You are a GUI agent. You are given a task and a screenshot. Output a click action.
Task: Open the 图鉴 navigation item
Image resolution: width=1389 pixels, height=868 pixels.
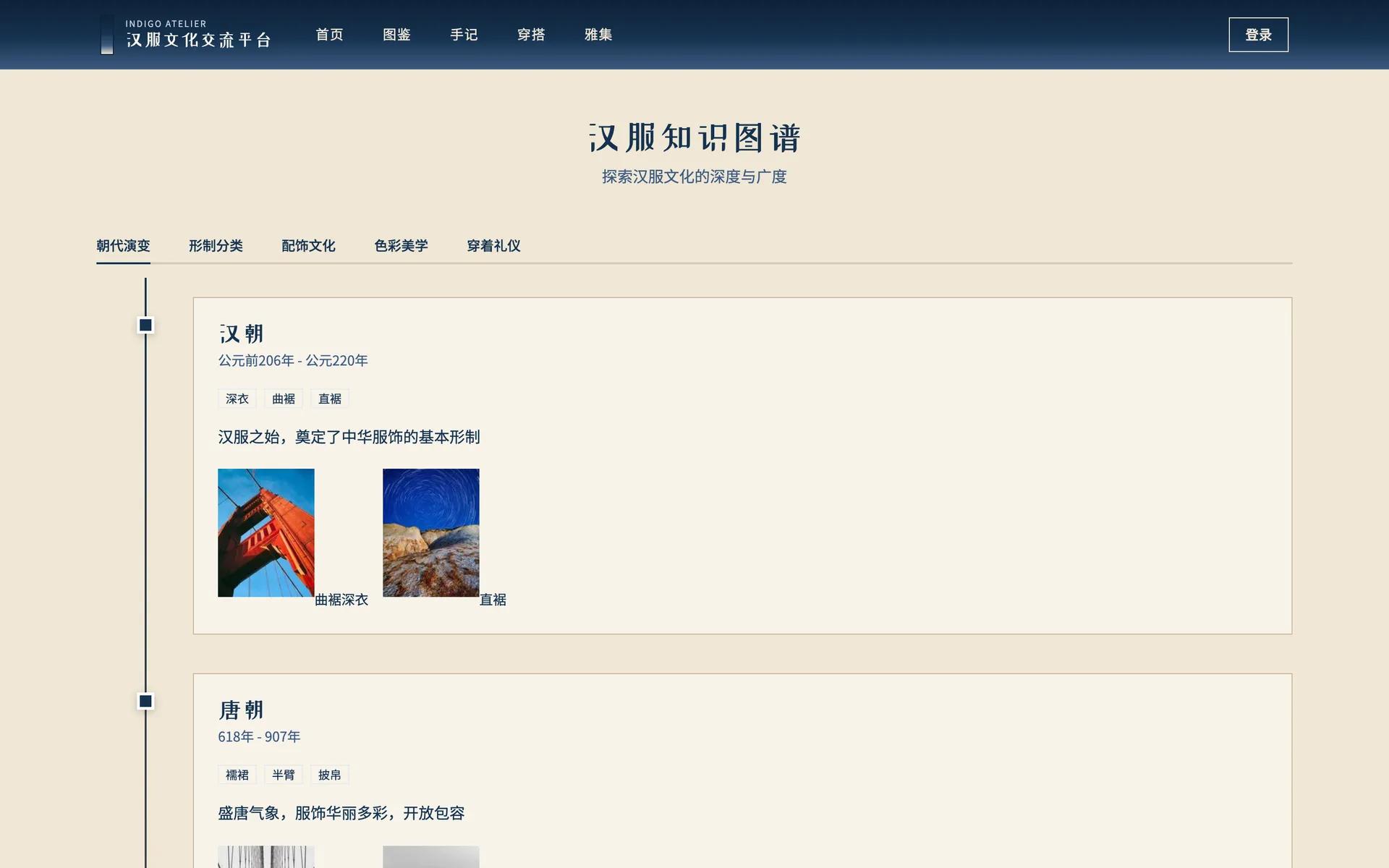coord(396,35)
